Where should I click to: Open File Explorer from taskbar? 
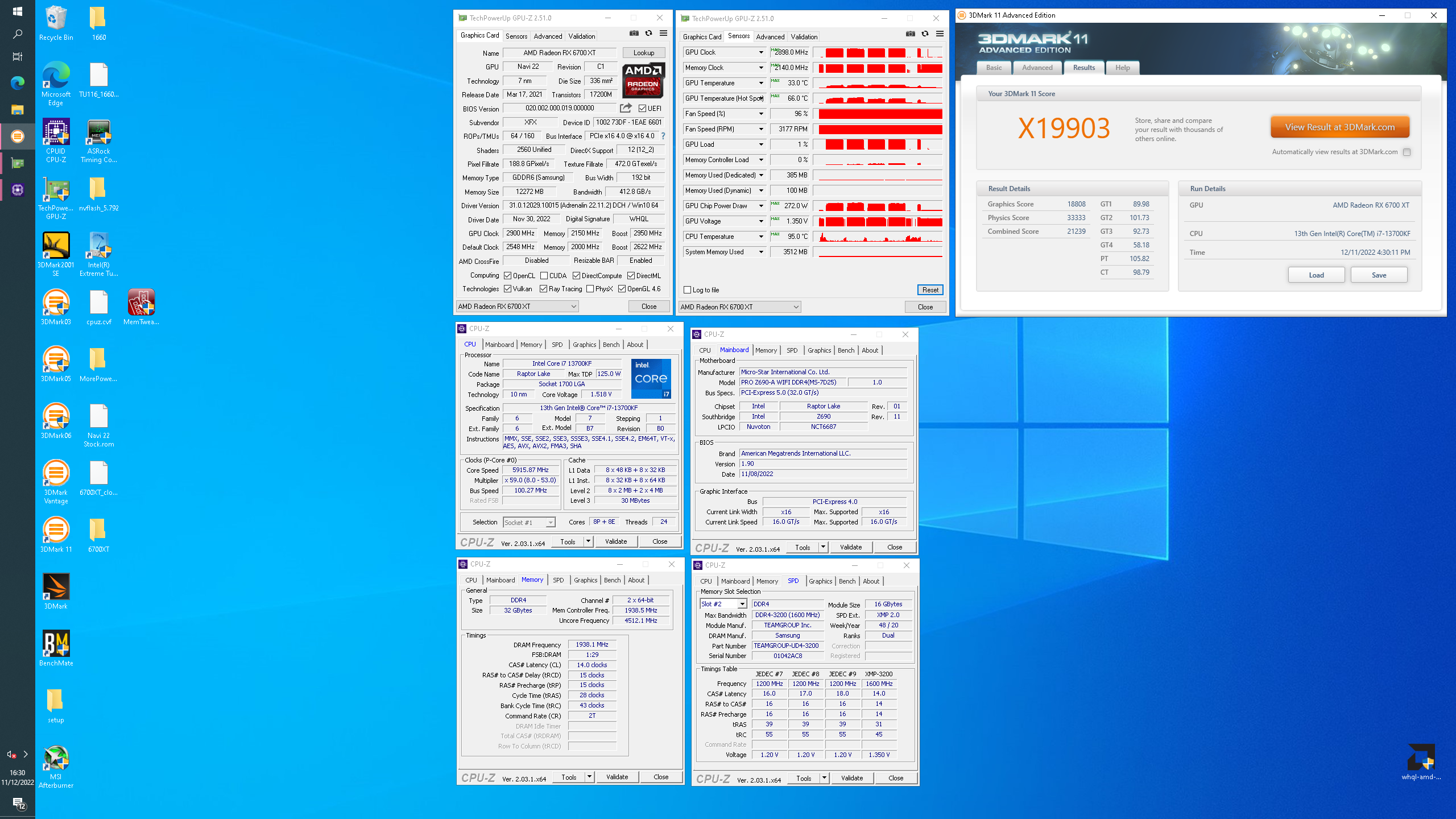(x=17, y=110)
